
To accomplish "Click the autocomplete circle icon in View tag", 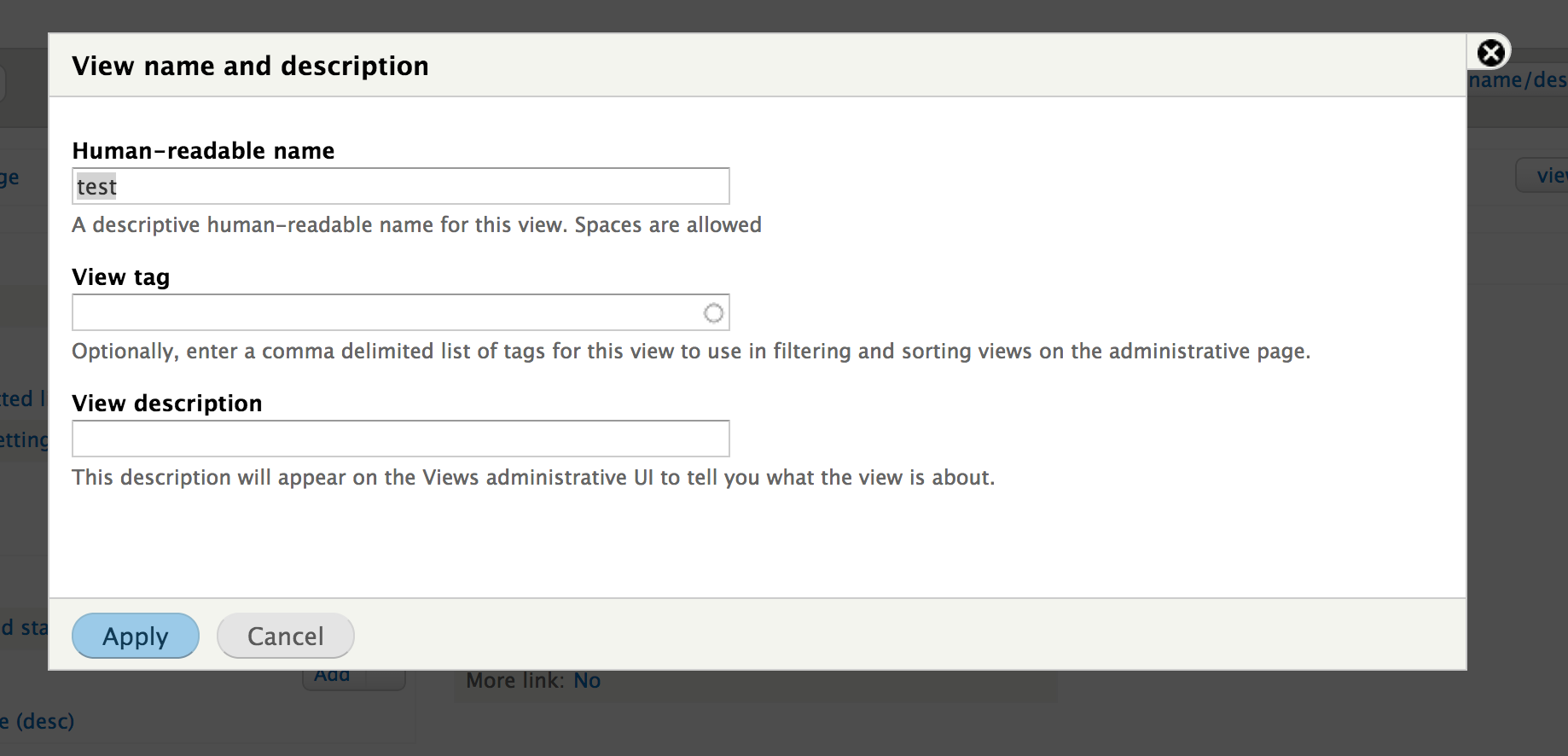I will coord(713,313).
